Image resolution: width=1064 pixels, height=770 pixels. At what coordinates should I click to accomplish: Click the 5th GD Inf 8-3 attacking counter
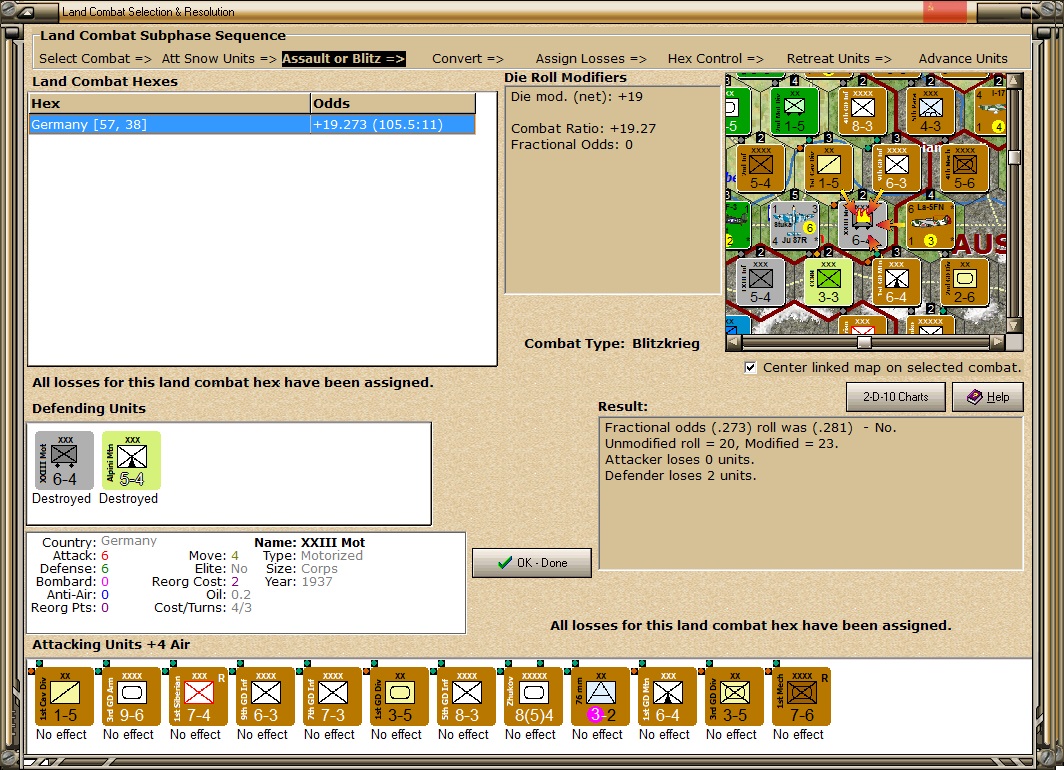coord(466,696)
